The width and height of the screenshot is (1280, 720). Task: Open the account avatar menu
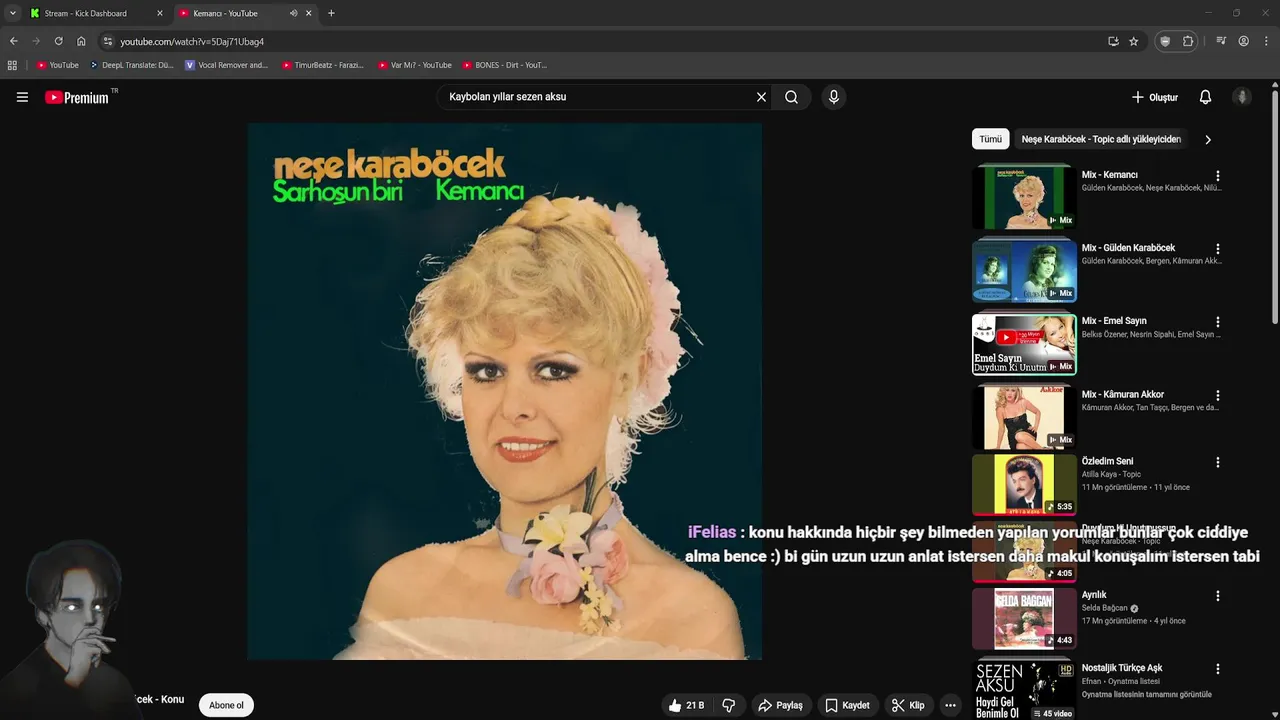(x=1242, y=97)
